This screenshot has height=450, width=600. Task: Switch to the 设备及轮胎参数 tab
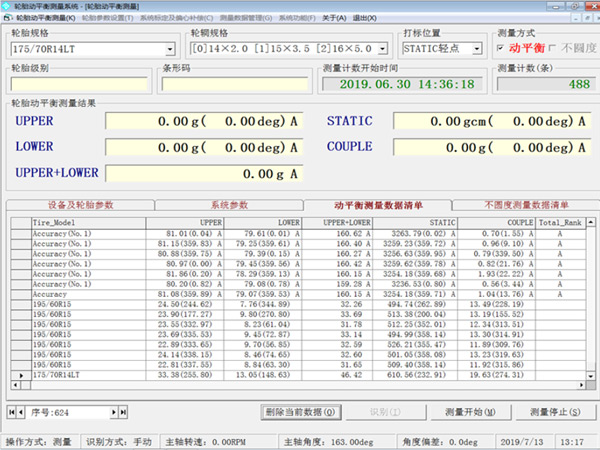pyautogui.click(x=80, y=205)
